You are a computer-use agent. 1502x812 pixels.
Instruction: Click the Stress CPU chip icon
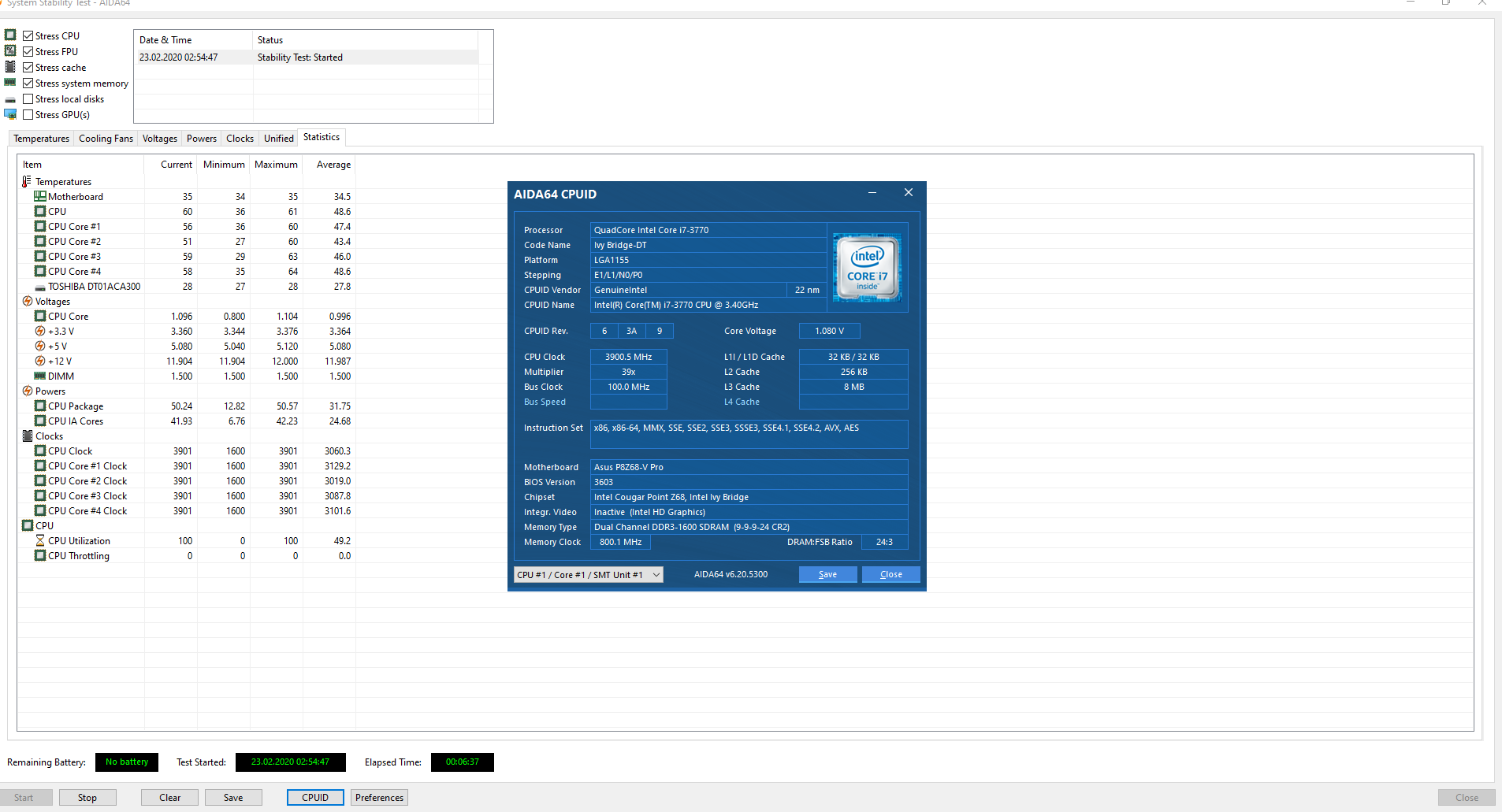[x=10, y=35]
